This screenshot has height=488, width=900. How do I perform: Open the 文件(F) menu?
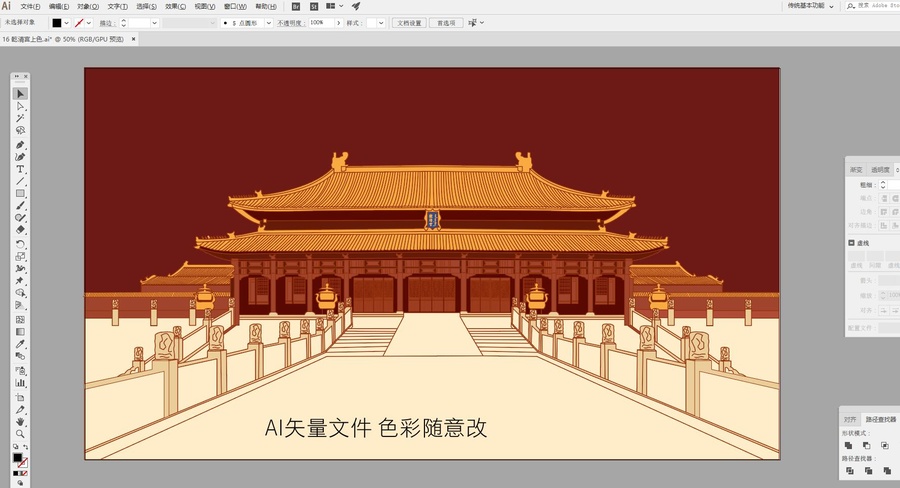click(30, 6)
